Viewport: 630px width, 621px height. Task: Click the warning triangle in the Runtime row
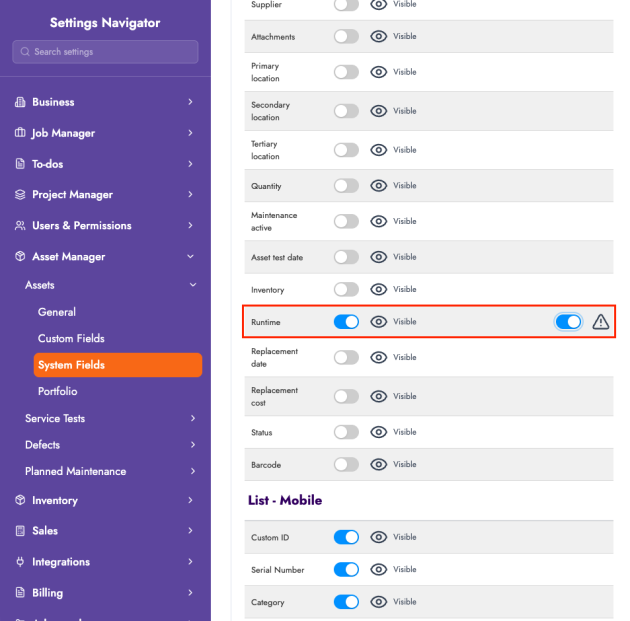click(600, 322)
